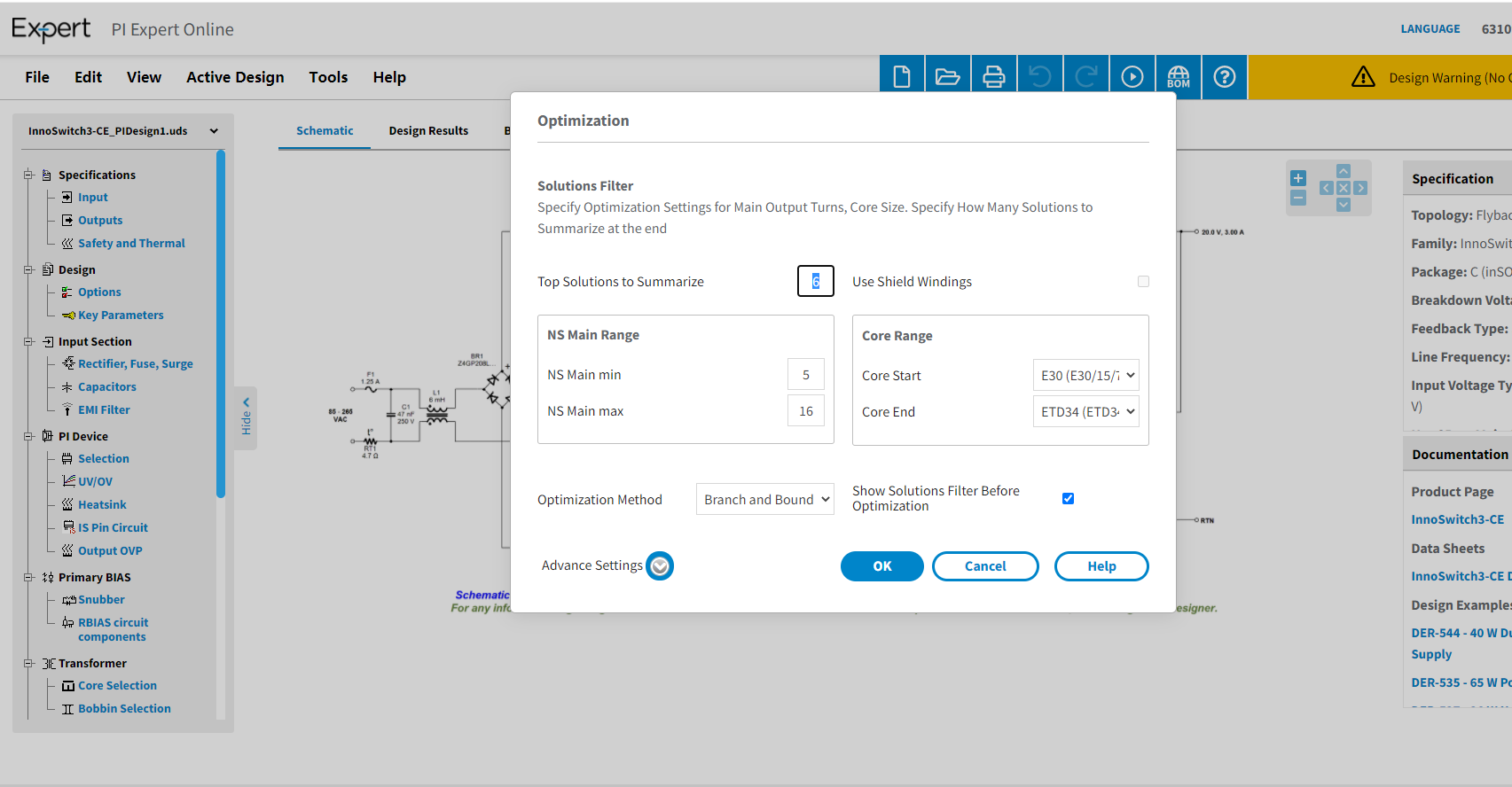Image resolution: width=1512 pixels, height=787 pixels.
Task: Click the Design Warning triangle icon
Action: (x=1363, y=77)
